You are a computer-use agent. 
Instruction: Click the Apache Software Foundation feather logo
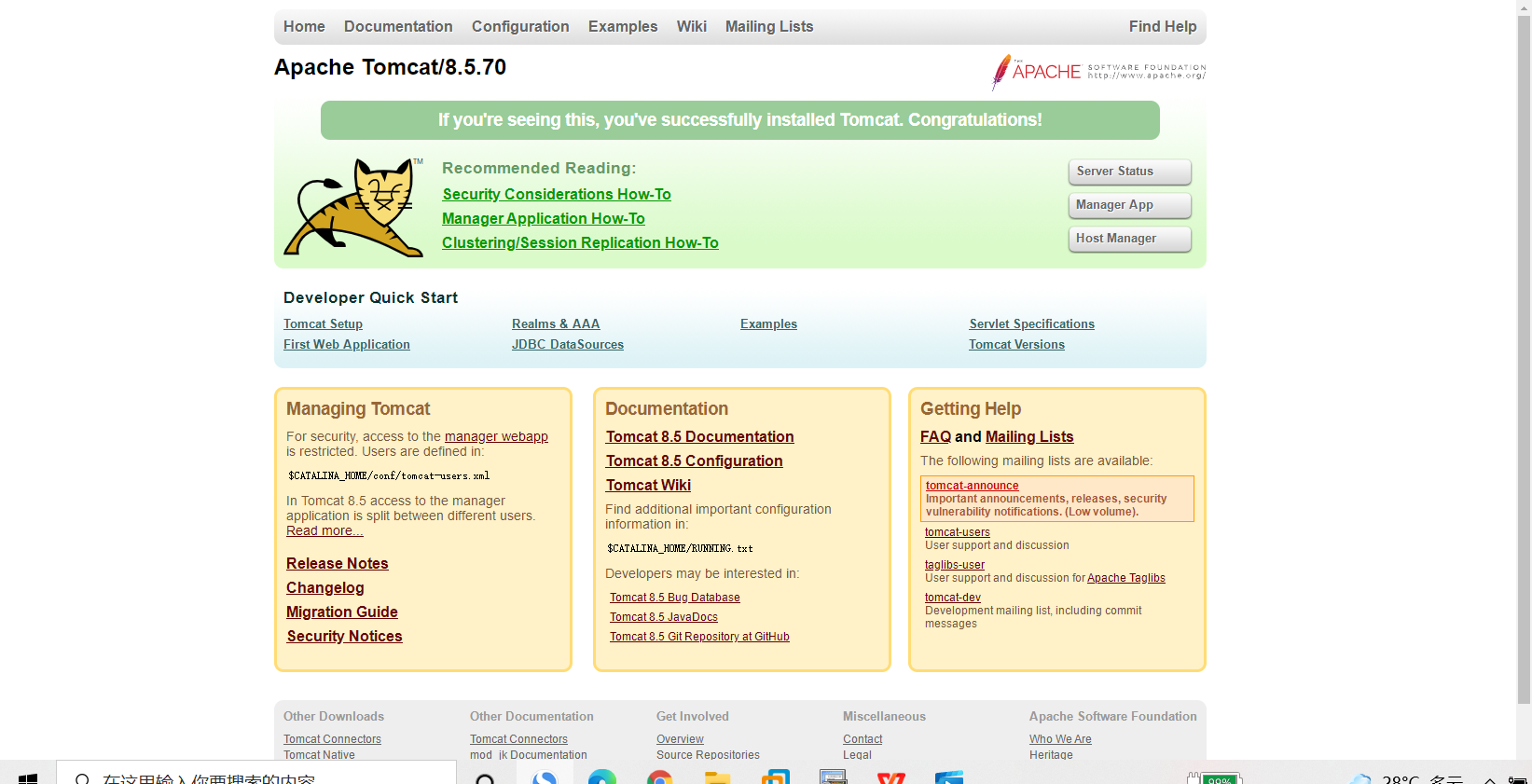(1098, 72)
